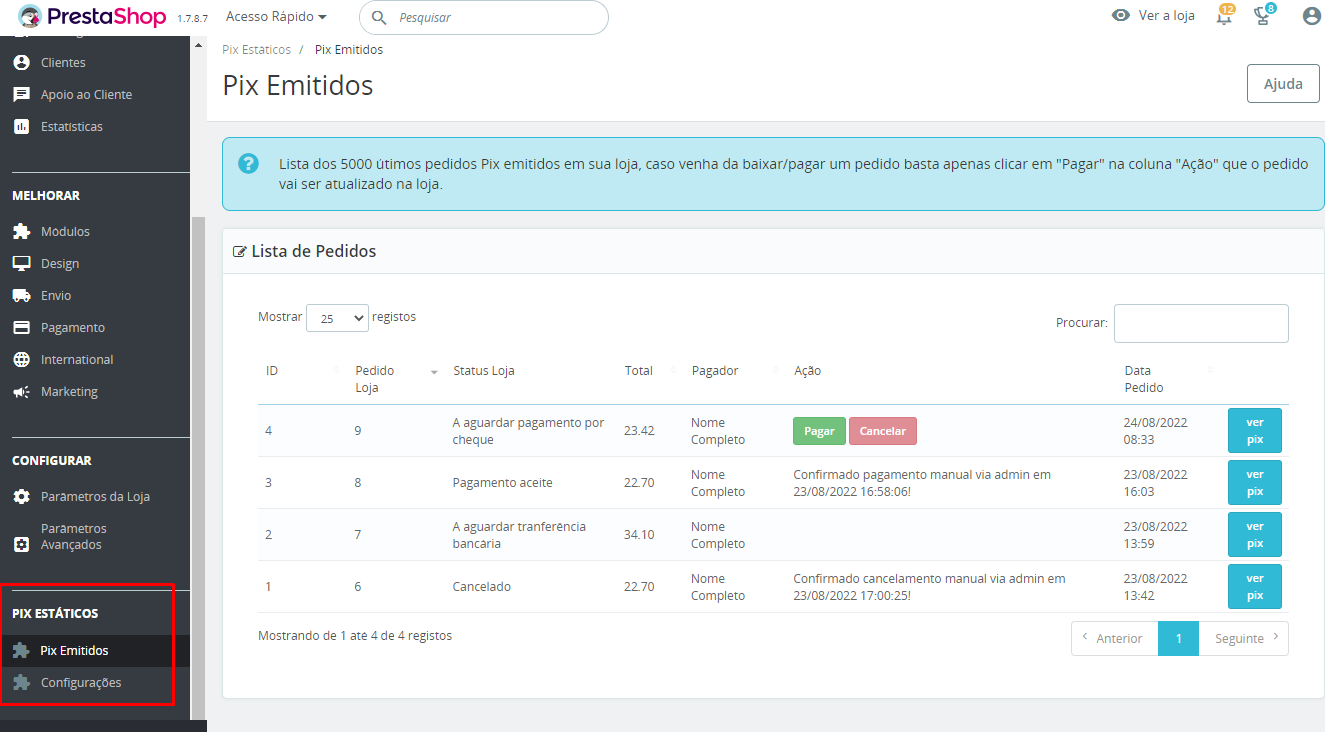Sort by the Pedido Loja column
Viewport: 1325px width, 732px height.
point(396,379)
